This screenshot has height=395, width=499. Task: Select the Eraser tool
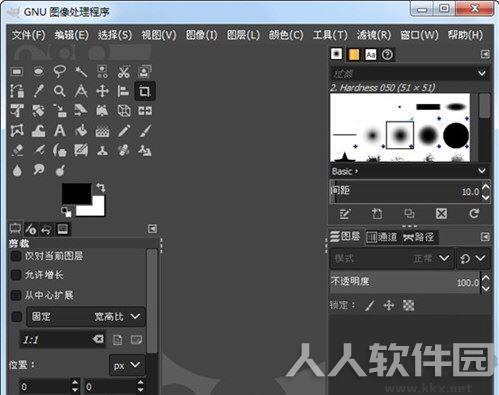point(17,150)
